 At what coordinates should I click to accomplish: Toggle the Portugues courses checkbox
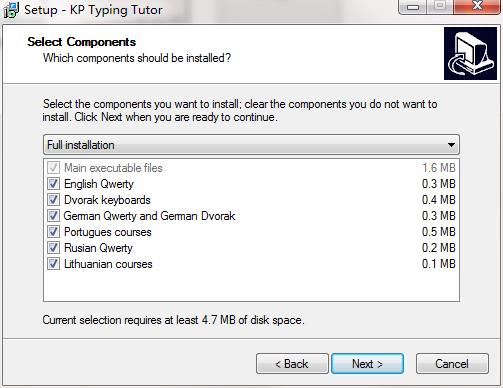click(53, 232)
